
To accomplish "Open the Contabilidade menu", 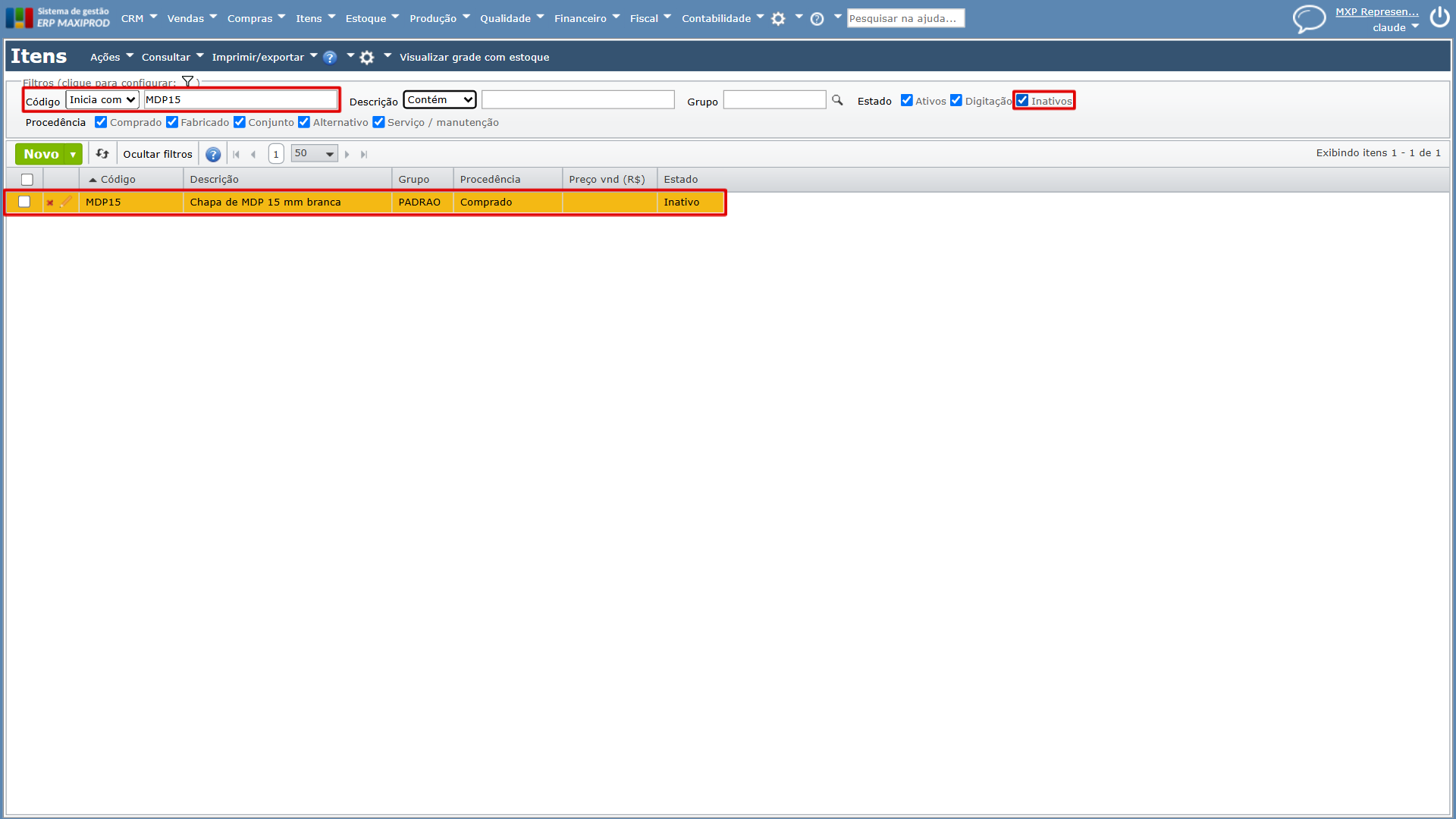I will (723, 19).
